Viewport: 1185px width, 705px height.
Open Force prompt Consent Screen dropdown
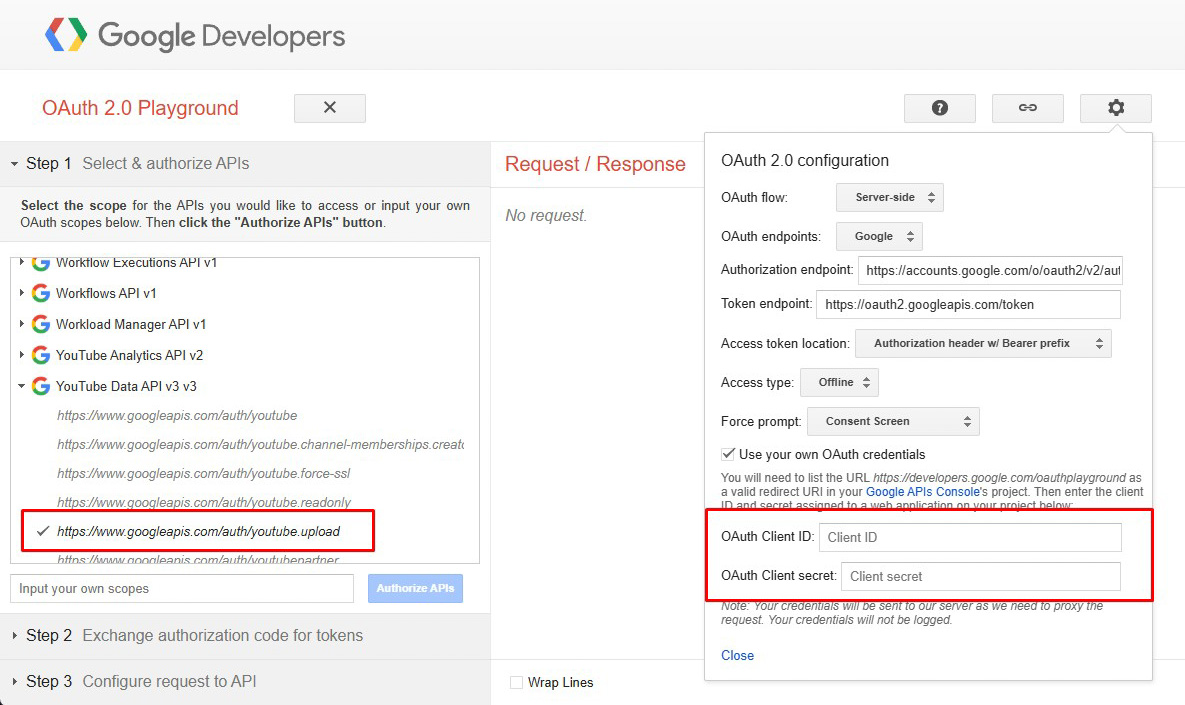coord(893,422)
